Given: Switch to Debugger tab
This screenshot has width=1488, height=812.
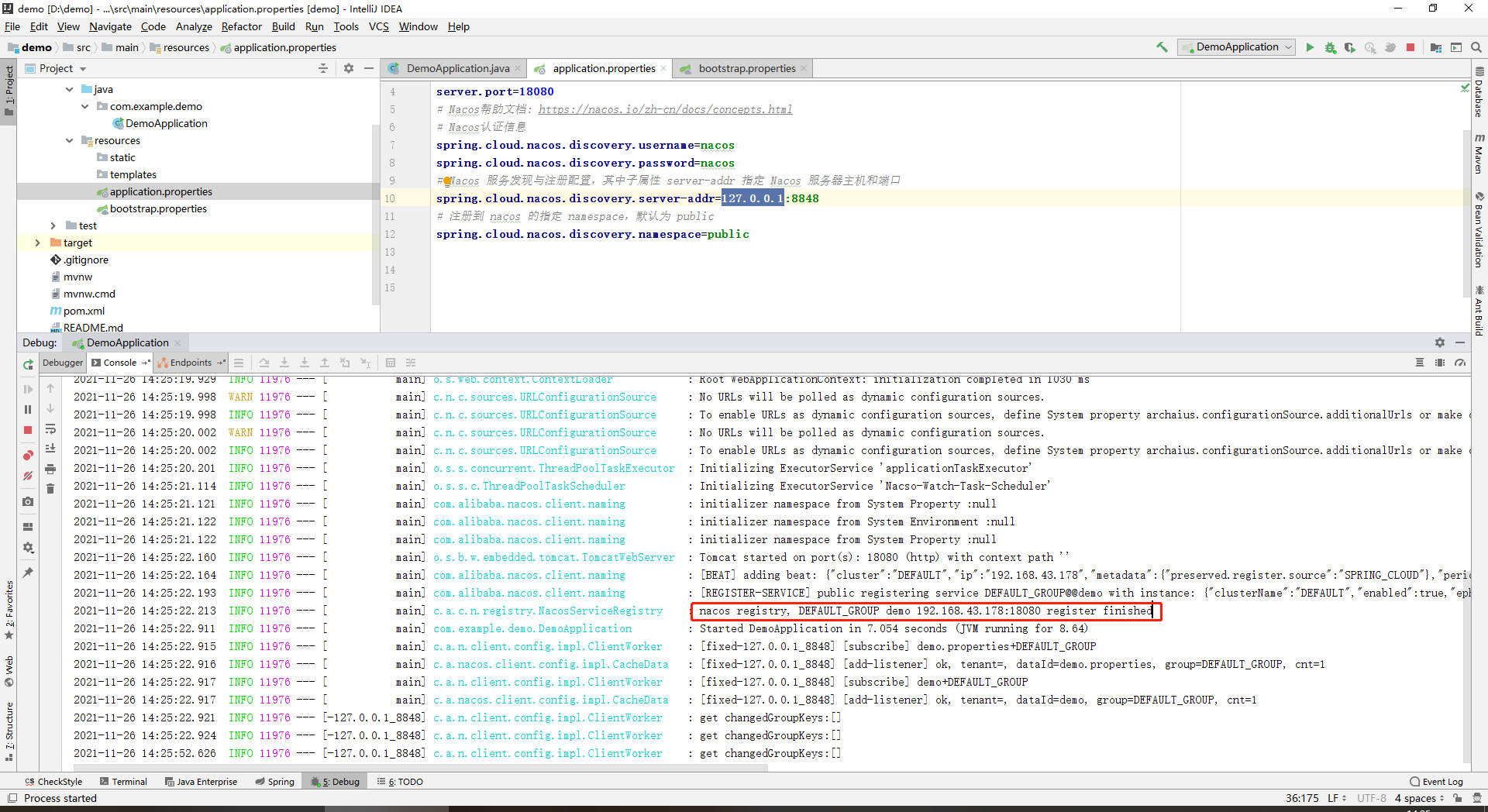Looking at the screenshot, I should (63, 363).
